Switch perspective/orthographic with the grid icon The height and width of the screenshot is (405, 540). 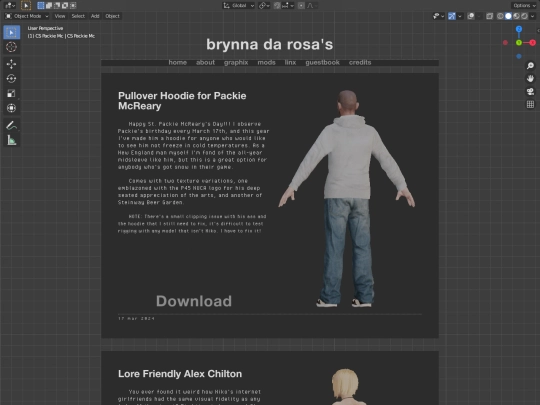click(530, 104)
